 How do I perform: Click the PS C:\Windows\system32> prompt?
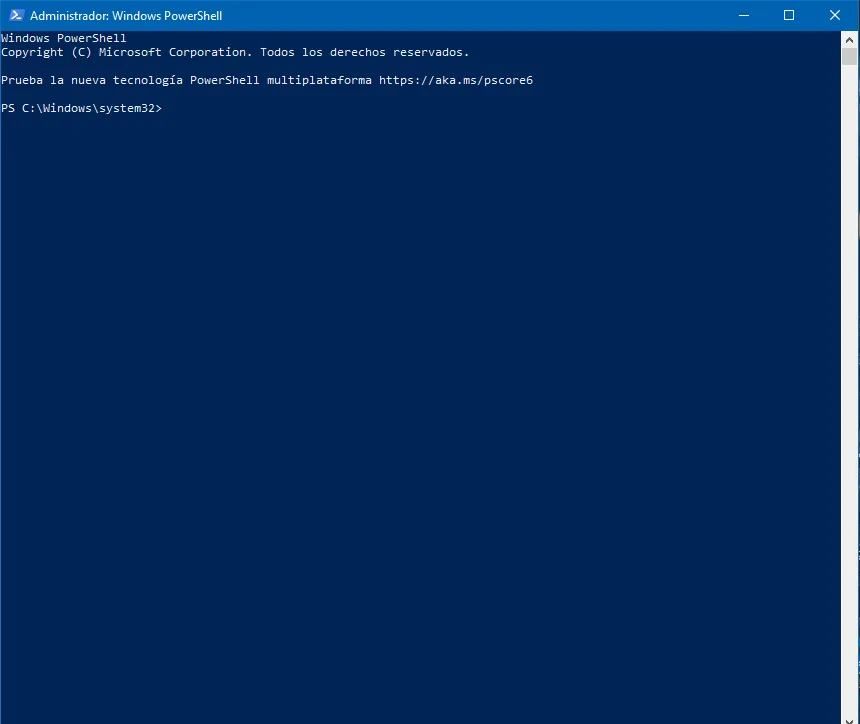click(x=81, y=108)
